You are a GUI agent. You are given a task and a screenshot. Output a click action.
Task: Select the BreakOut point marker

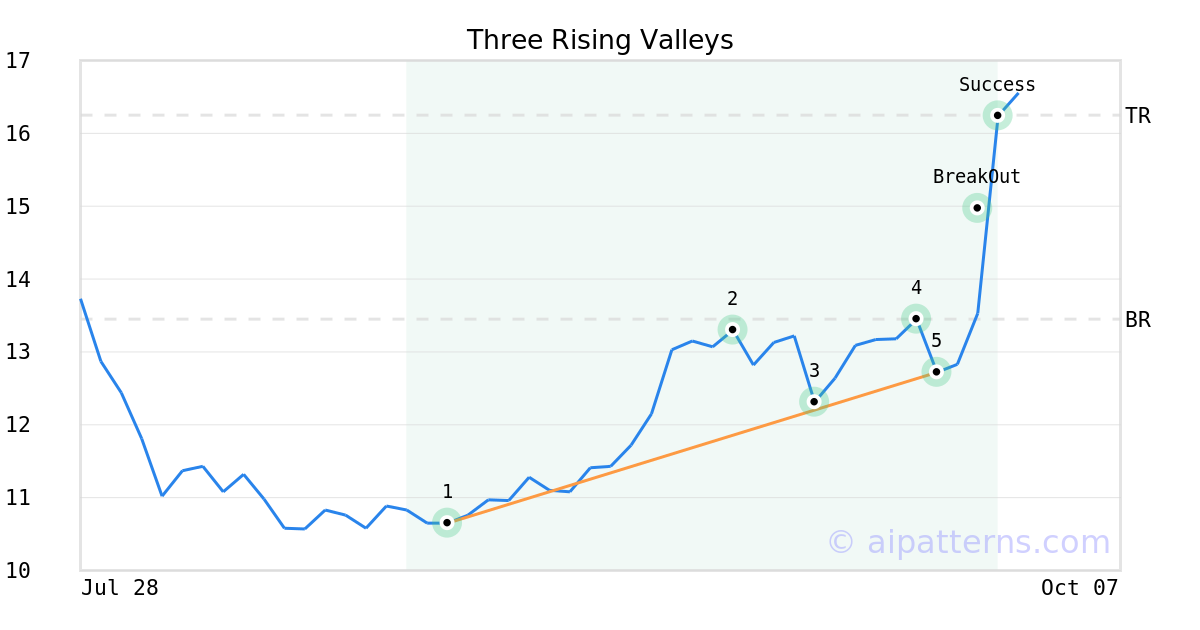coord(977,208)
